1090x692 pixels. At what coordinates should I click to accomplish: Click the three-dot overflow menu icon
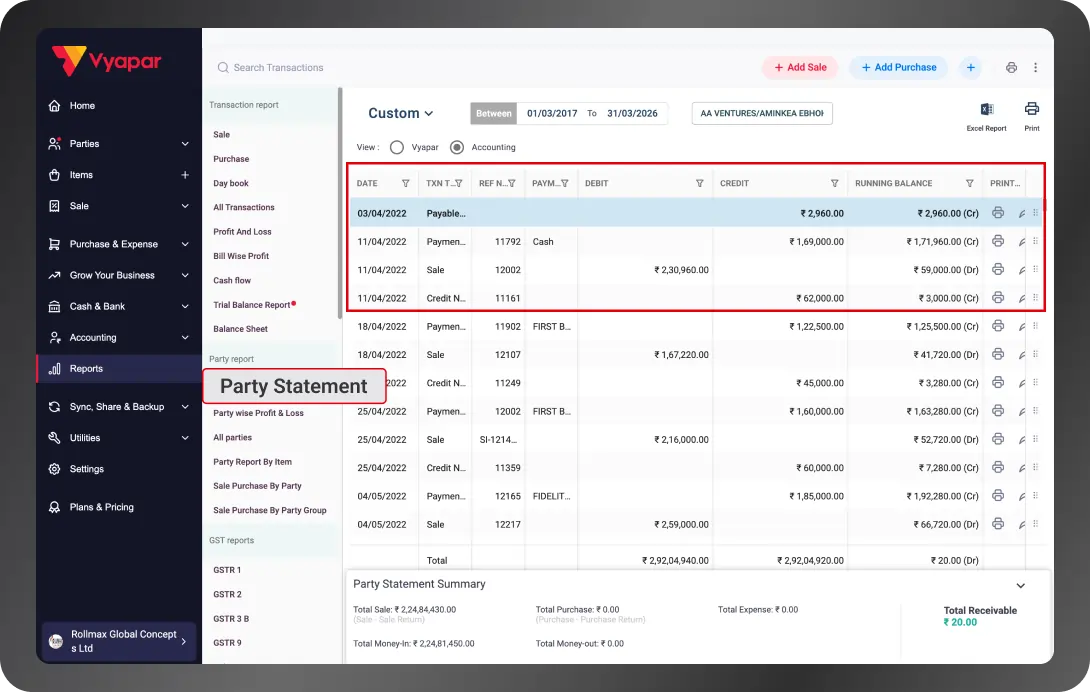[1037, 67]
